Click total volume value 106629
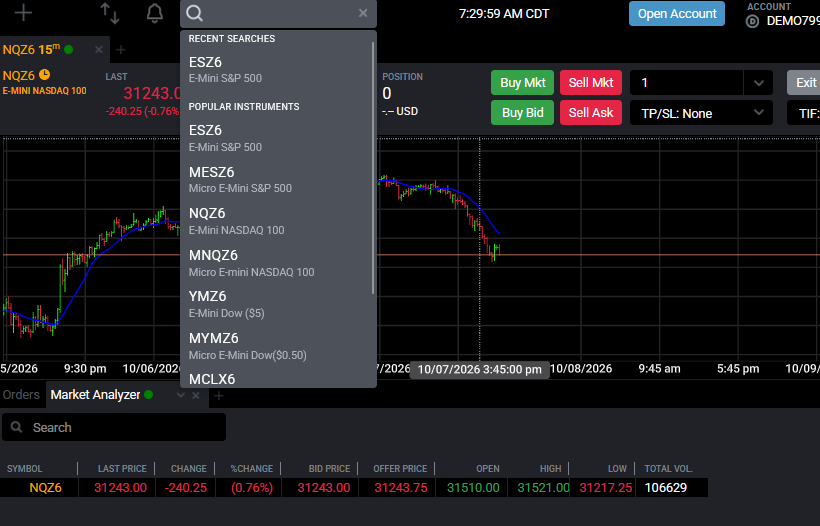The width and height of the screenshot is (820, 526). click(x=666, y=488)
